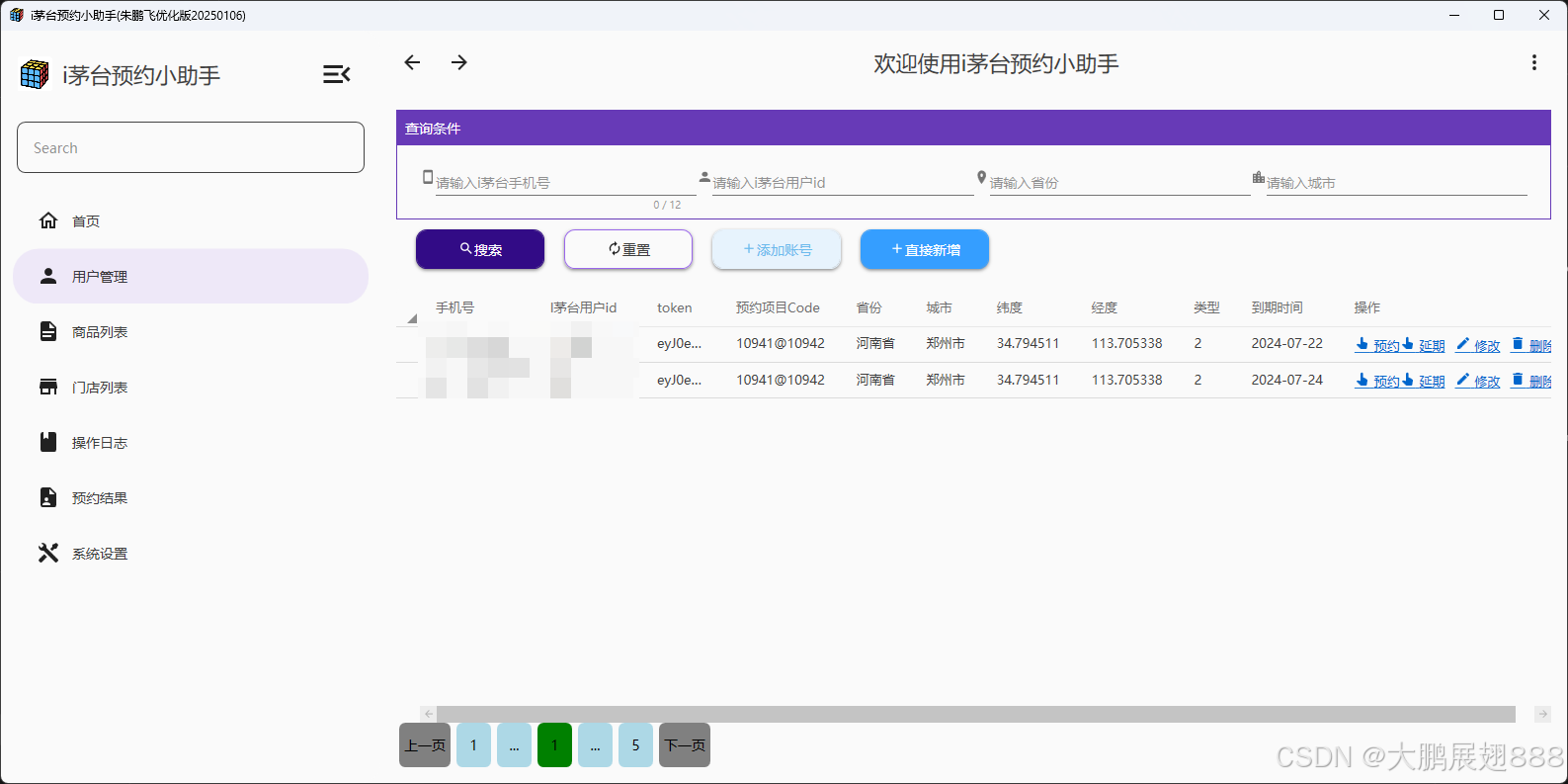Click the 直接新增 button
This screenshot has height=784, width=1568.
pyautogui.click(x=925, y=249)
